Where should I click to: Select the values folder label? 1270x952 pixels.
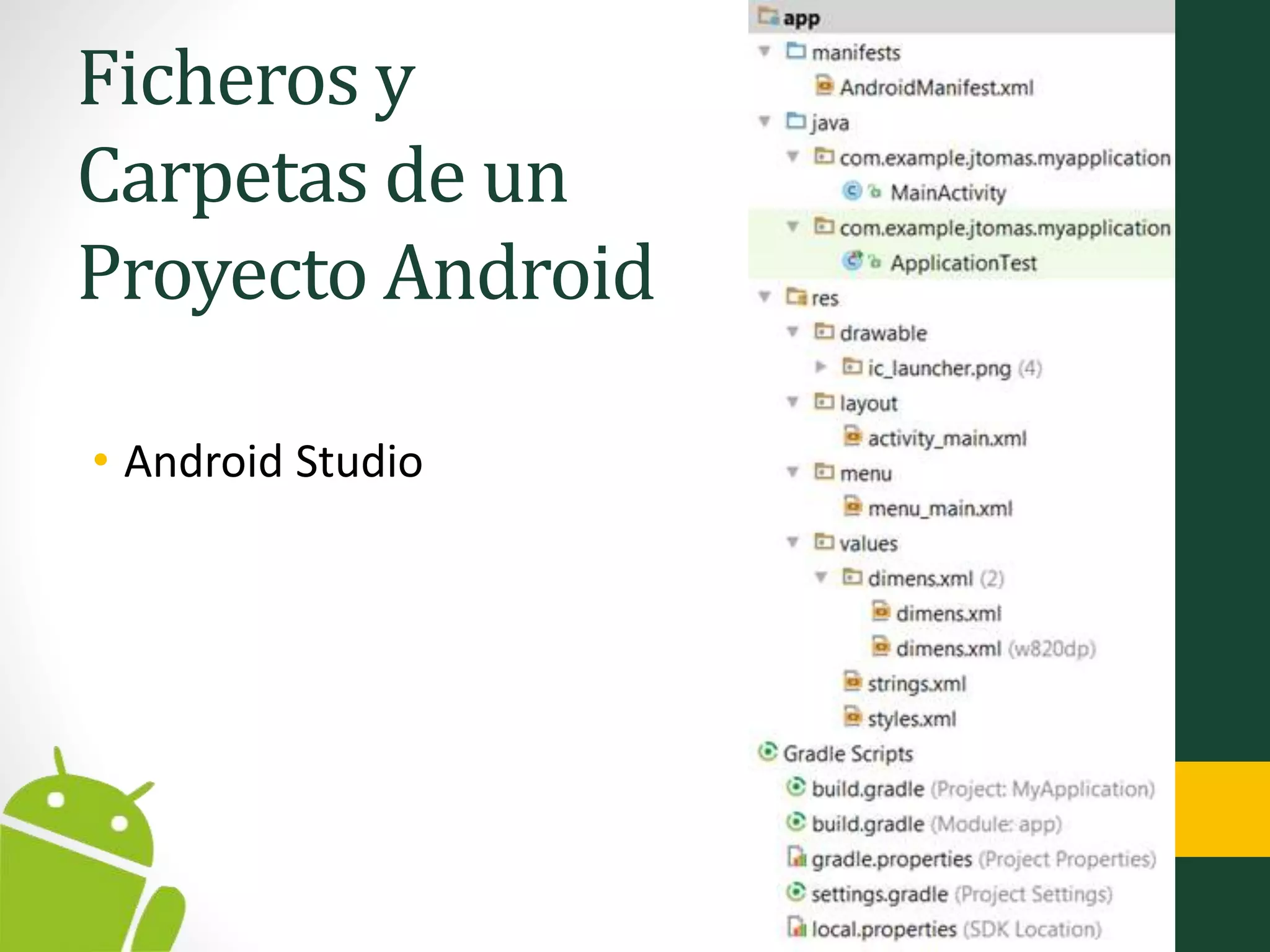point(868,544)
